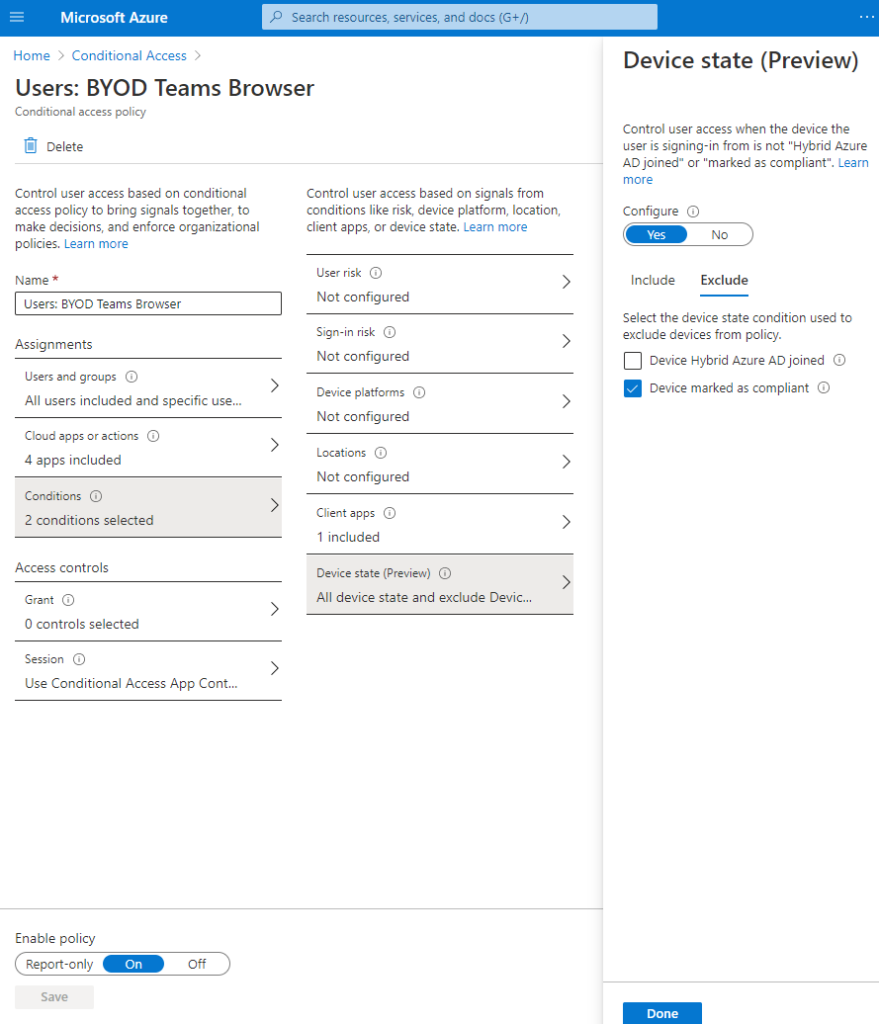Screen dimensions: 879x1024
Task: Check Device Hybrid Azure AD joined
Action: [632, 360]
